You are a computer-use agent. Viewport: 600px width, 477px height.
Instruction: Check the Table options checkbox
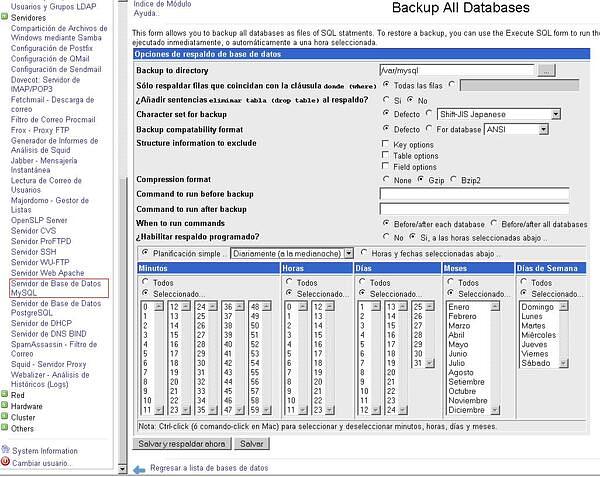(386, 156)
